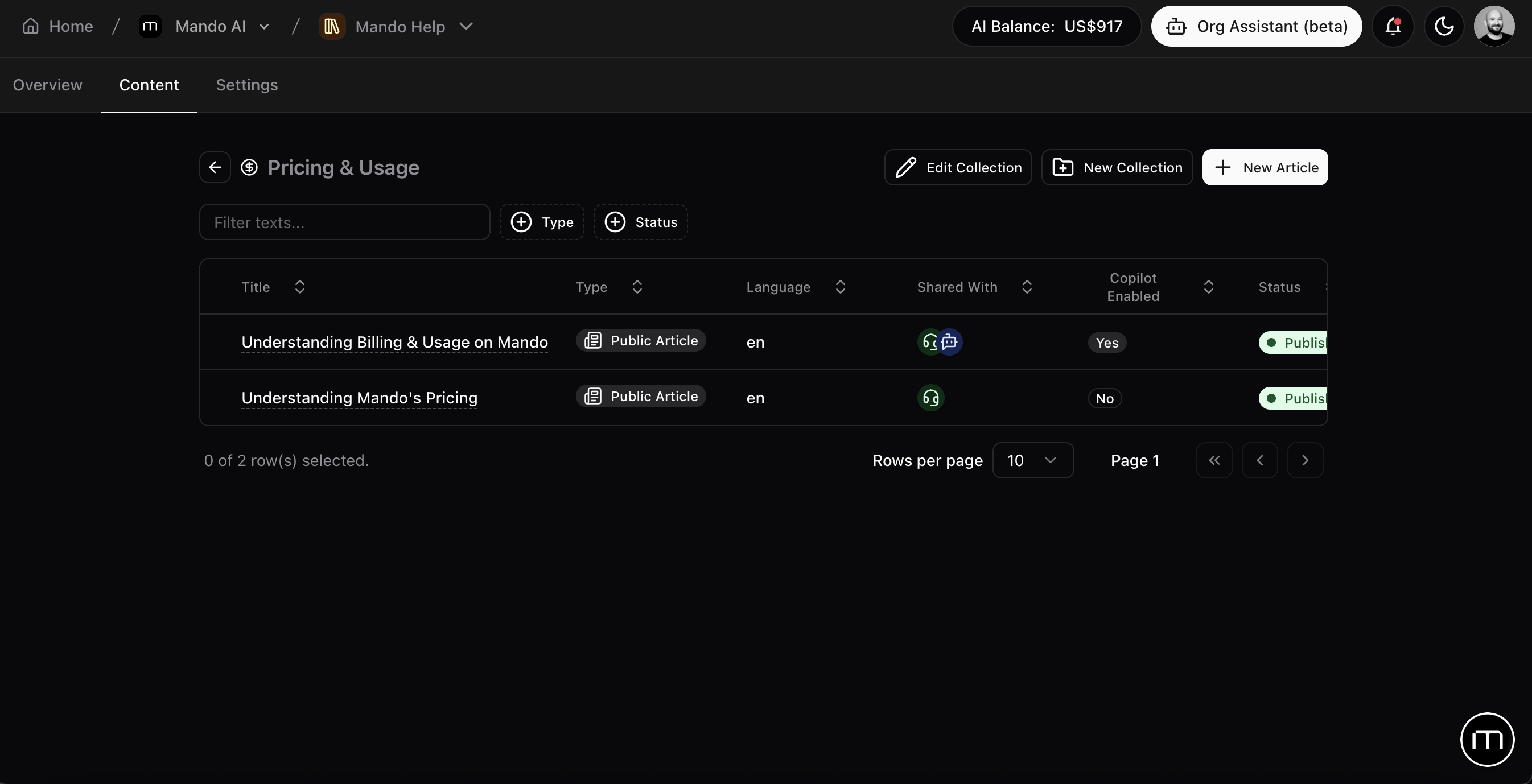Switch to the Overview tab

click(x=48, y=85)
